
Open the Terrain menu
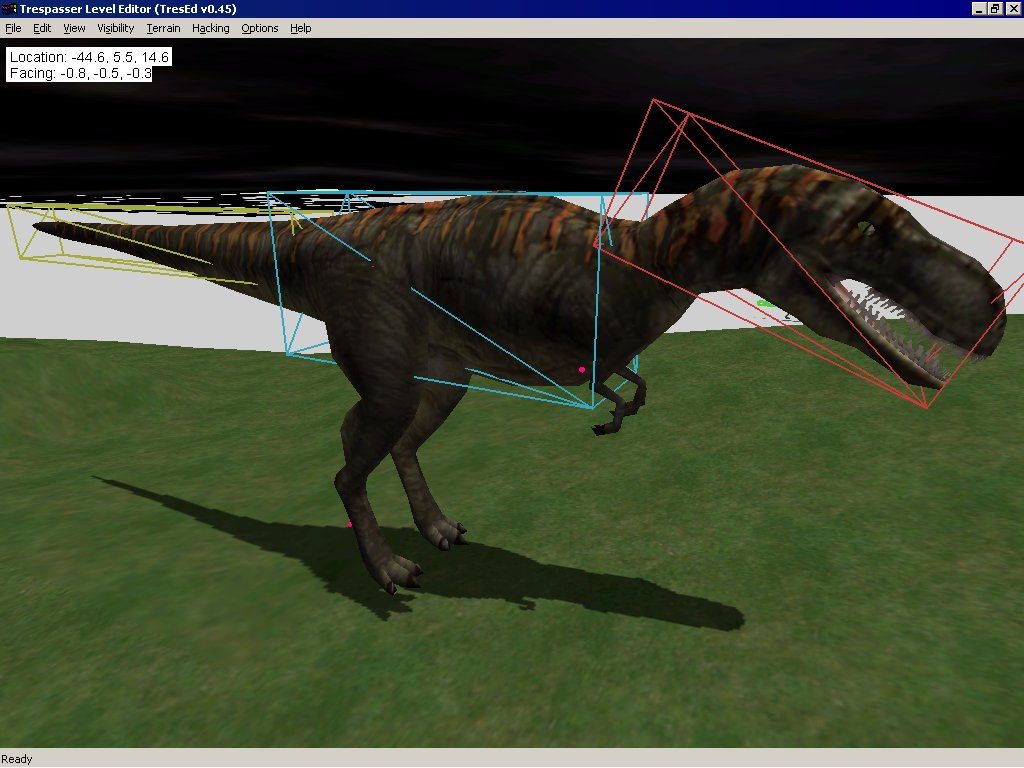[163, 28]
